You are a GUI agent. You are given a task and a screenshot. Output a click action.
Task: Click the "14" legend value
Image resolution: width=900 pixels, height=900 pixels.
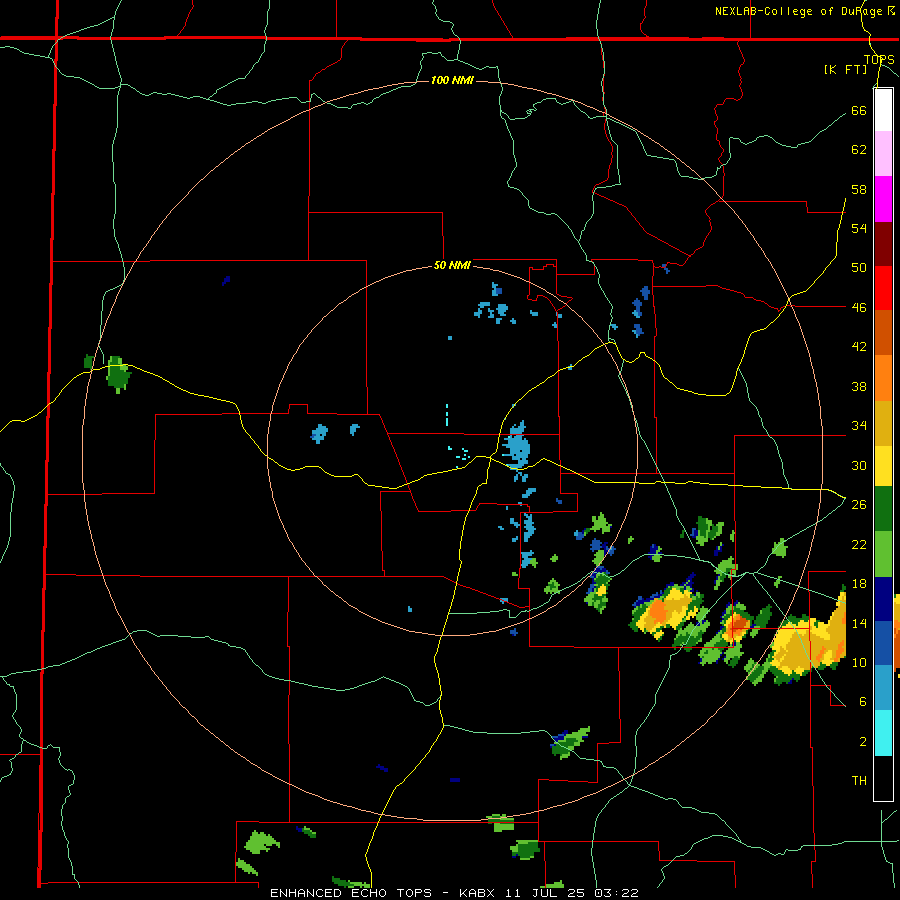[859, 623]
